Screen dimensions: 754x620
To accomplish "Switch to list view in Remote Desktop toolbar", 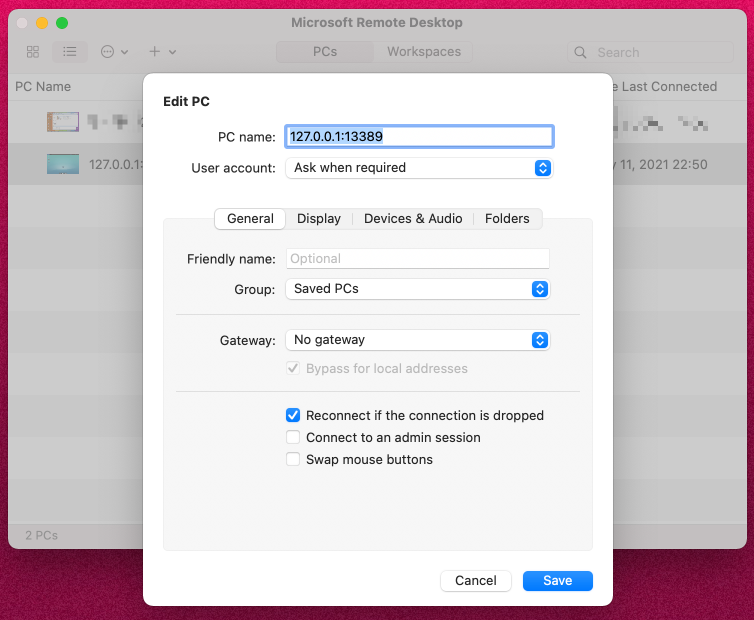I will pos(70,51).
